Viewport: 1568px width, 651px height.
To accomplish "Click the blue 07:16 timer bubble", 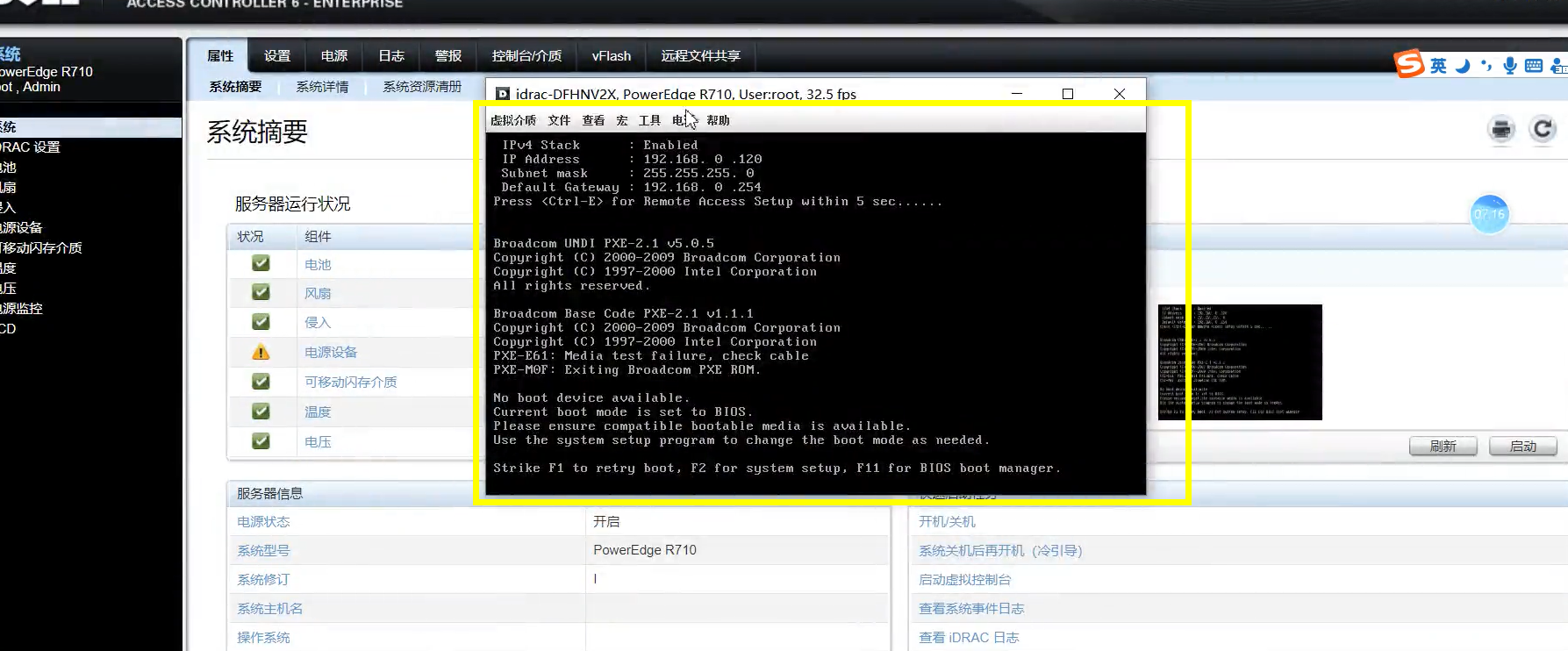I will pos(1489,214).
